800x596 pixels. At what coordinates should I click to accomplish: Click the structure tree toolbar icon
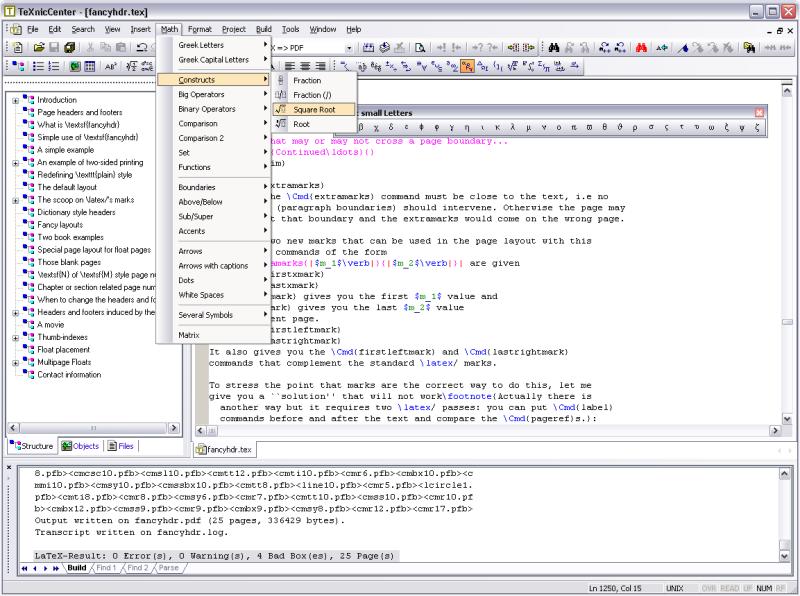point(18,66)
